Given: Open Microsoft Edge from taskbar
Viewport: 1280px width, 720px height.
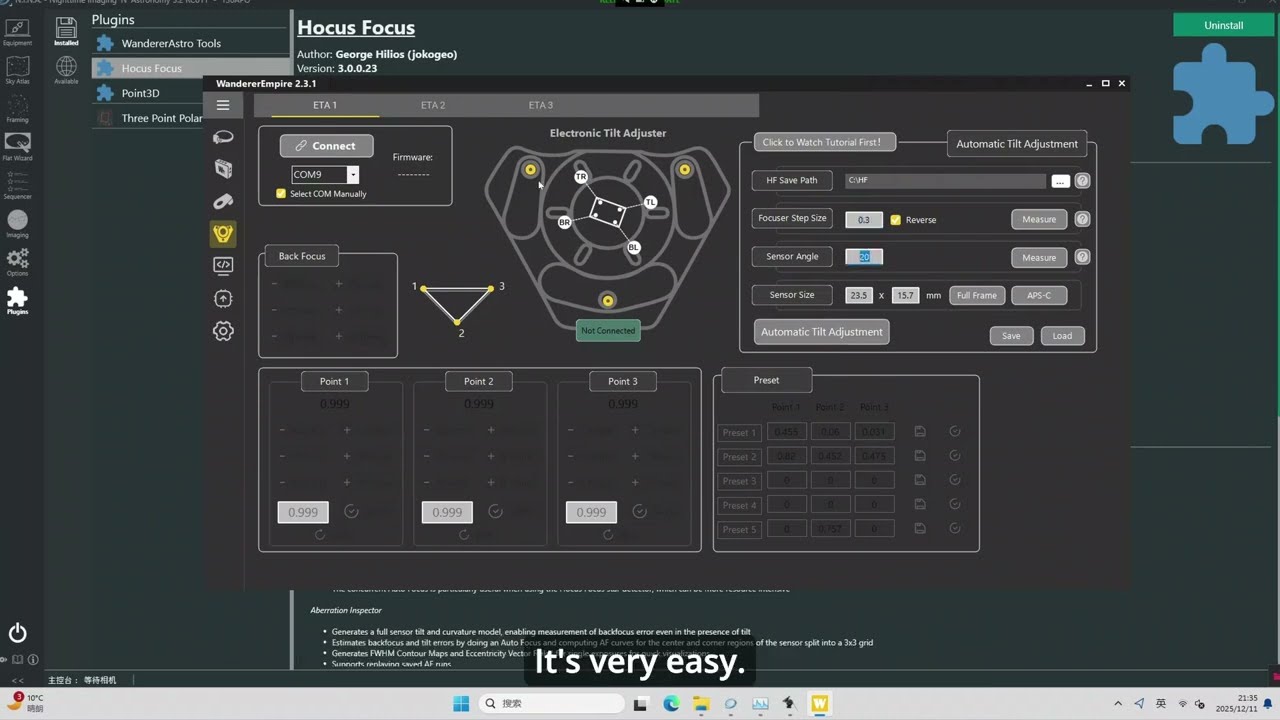Looking at the screenshot, I should tap(671, 703).
